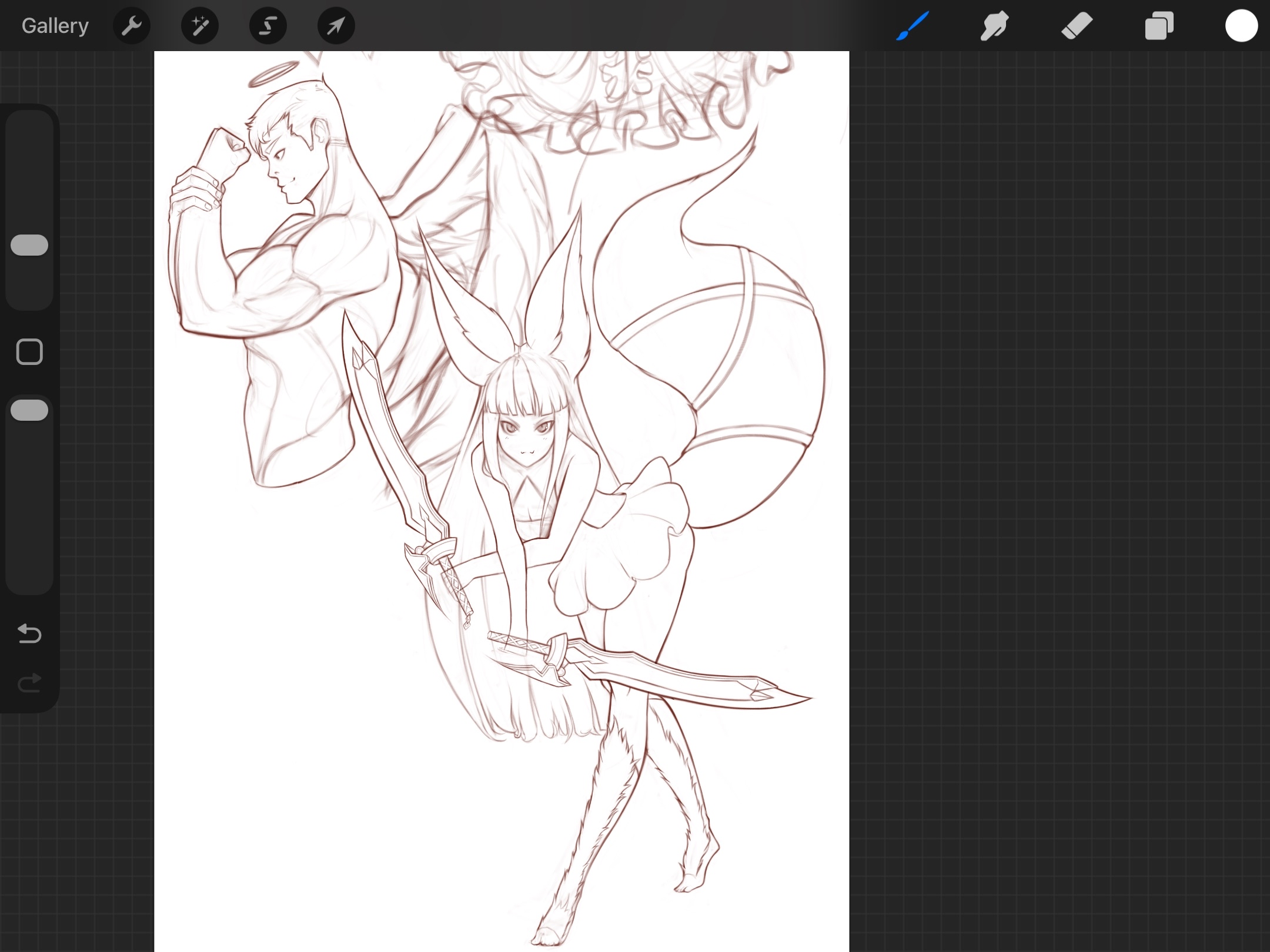1270x952 pixels.
Task: Open the white active color swatch
Action: (1241, 26)
